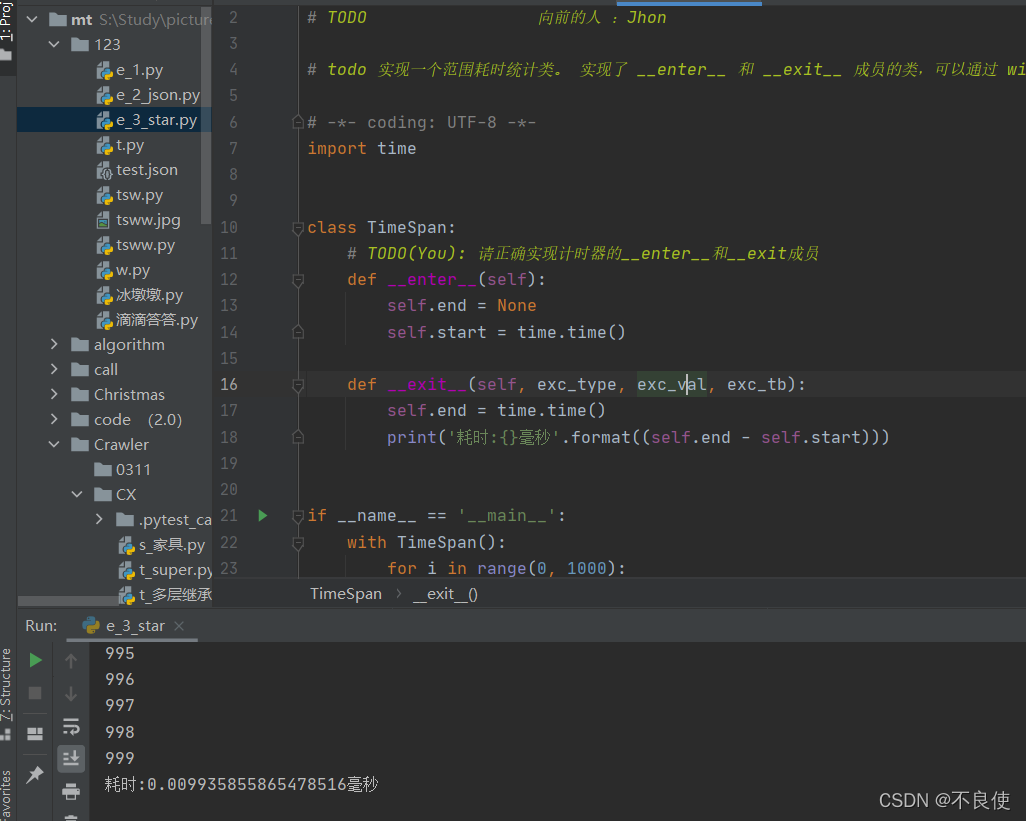Open w.py in the project tree
The width and height of the screenshot is (1026, 821).
(x=123, y=270)
